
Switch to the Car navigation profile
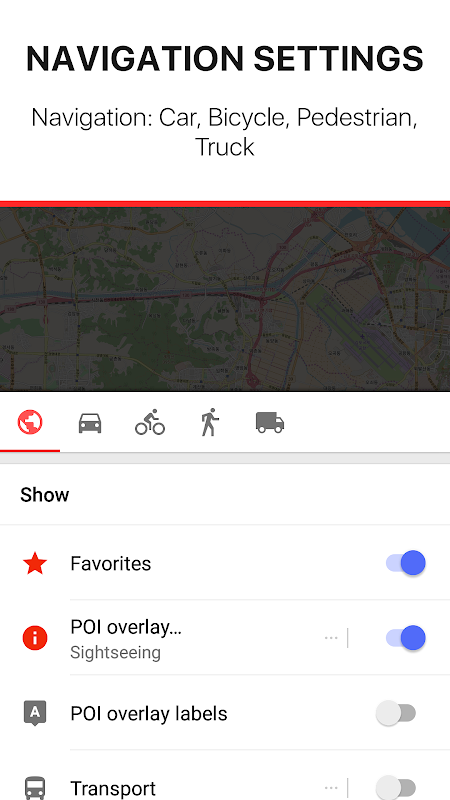click(x=90, y=423)
